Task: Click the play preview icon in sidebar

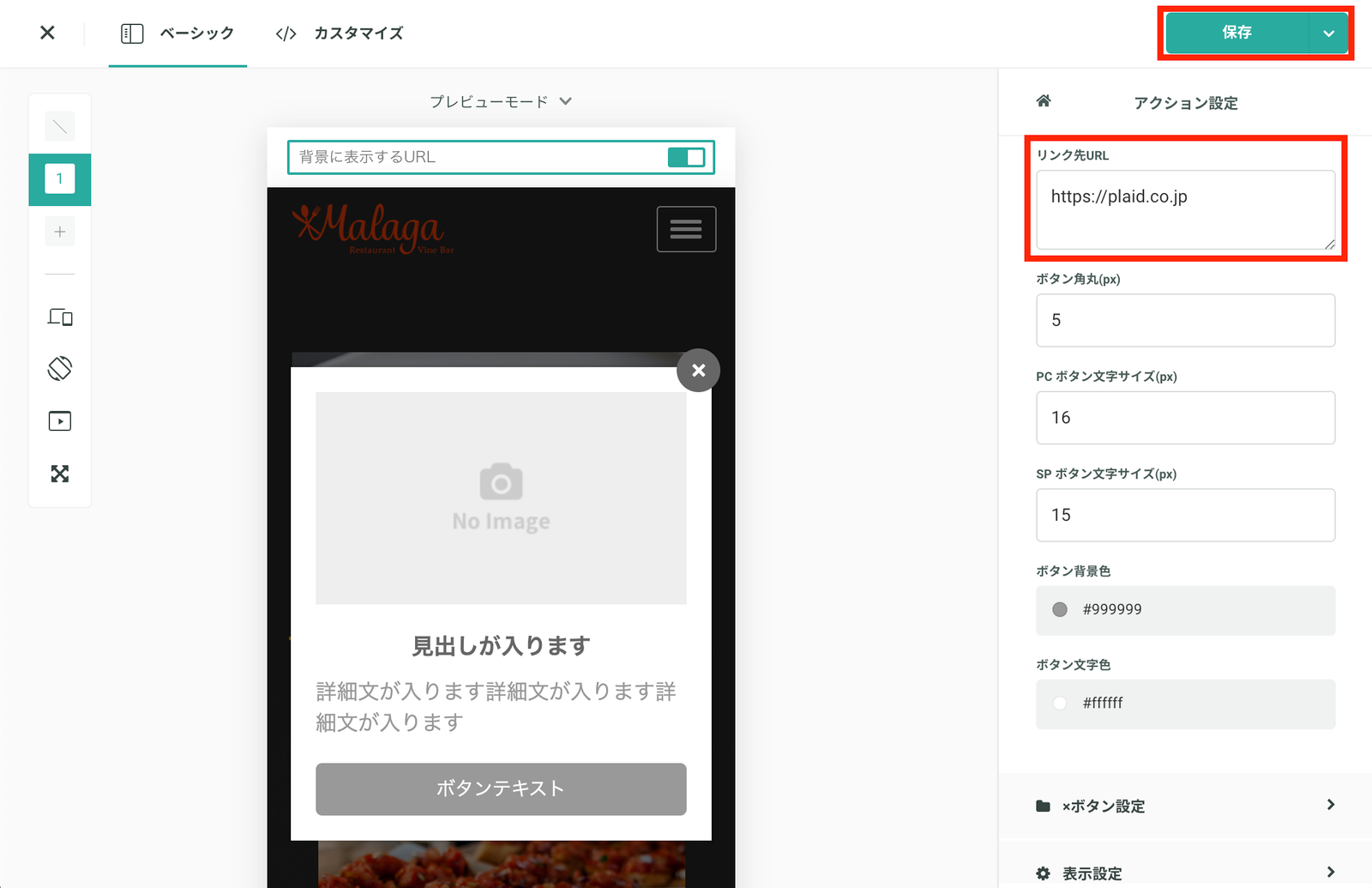Action: coord(60,421)
